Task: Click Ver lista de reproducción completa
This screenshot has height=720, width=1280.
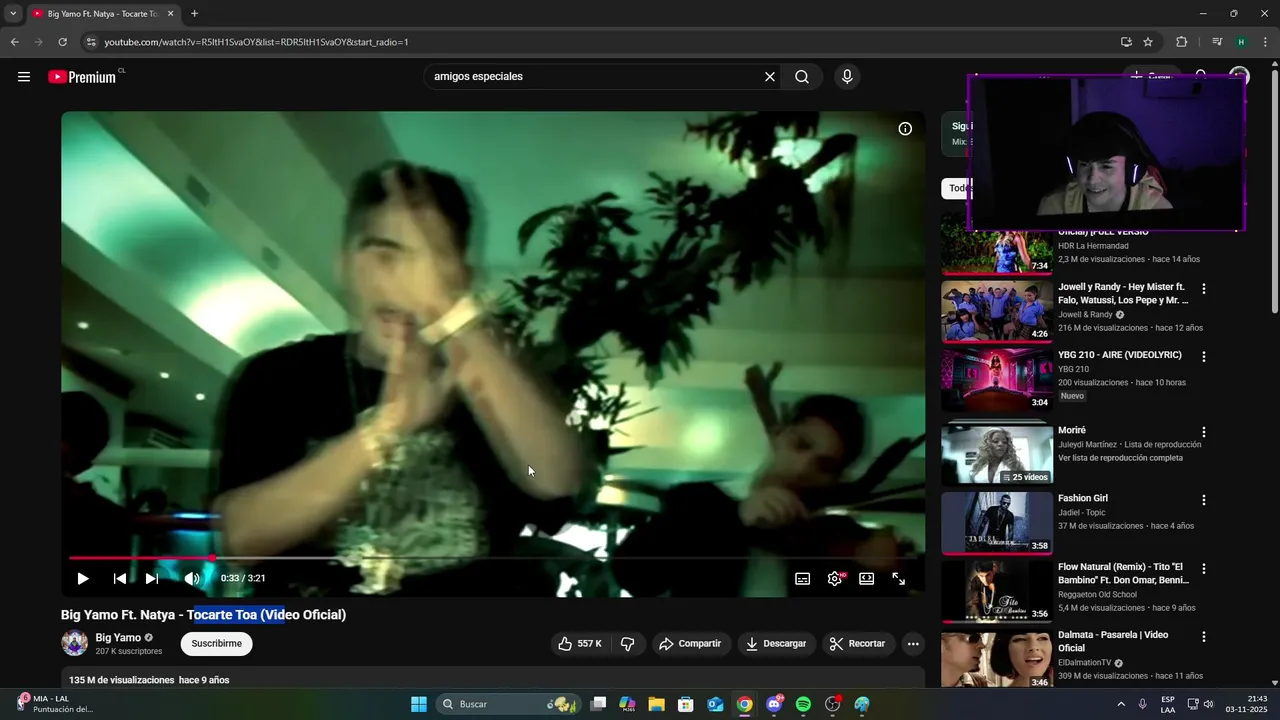Action: [x=1120, y=458]
